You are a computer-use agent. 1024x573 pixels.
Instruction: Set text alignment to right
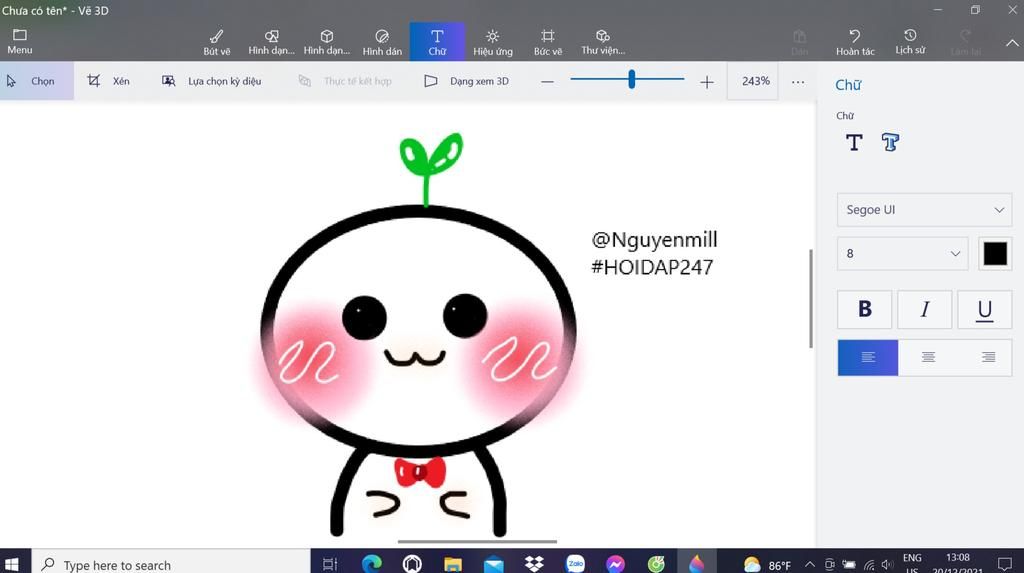click(x=988, y=357)
